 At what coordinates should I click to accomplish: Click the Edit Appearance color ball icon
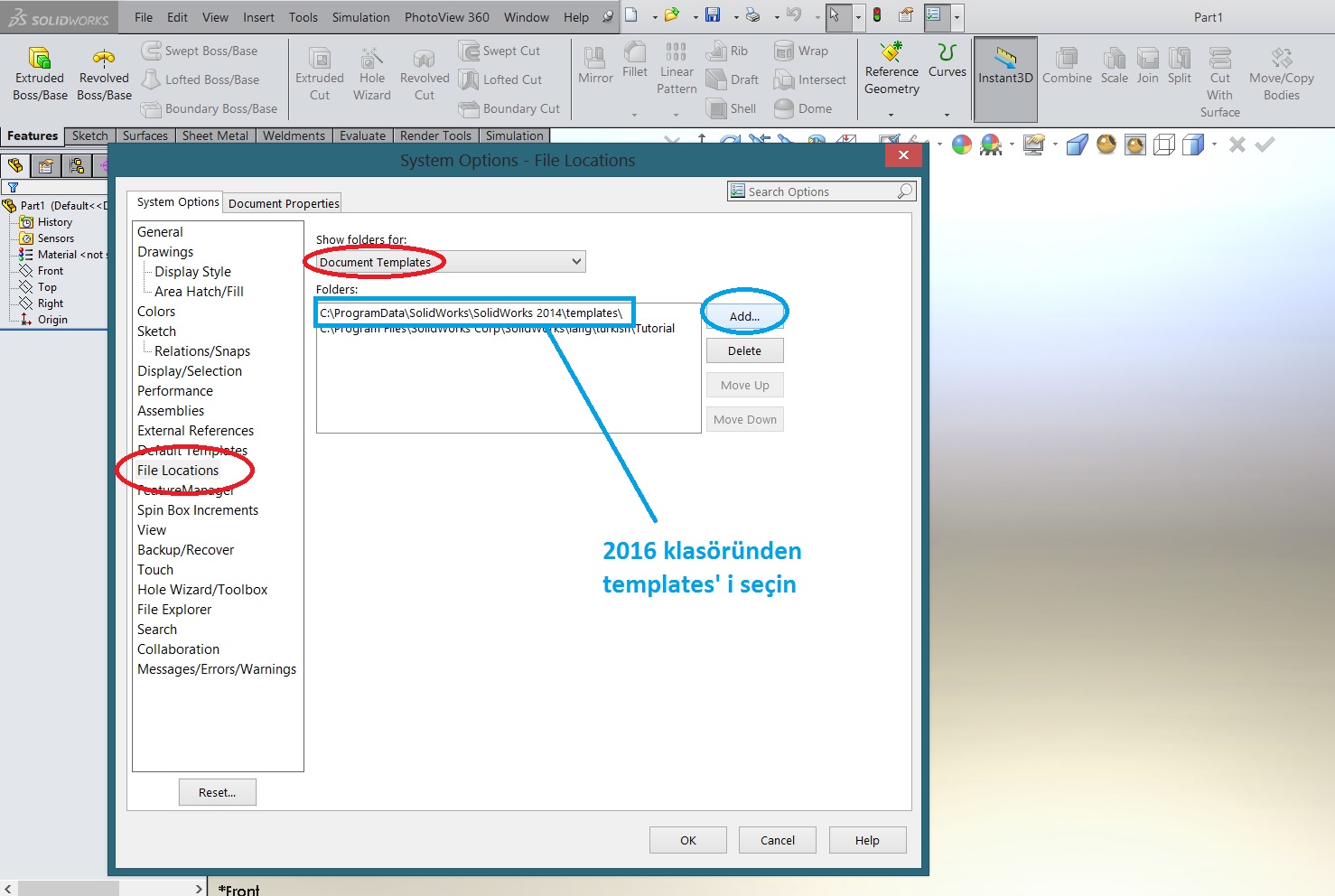coord(962,145)
